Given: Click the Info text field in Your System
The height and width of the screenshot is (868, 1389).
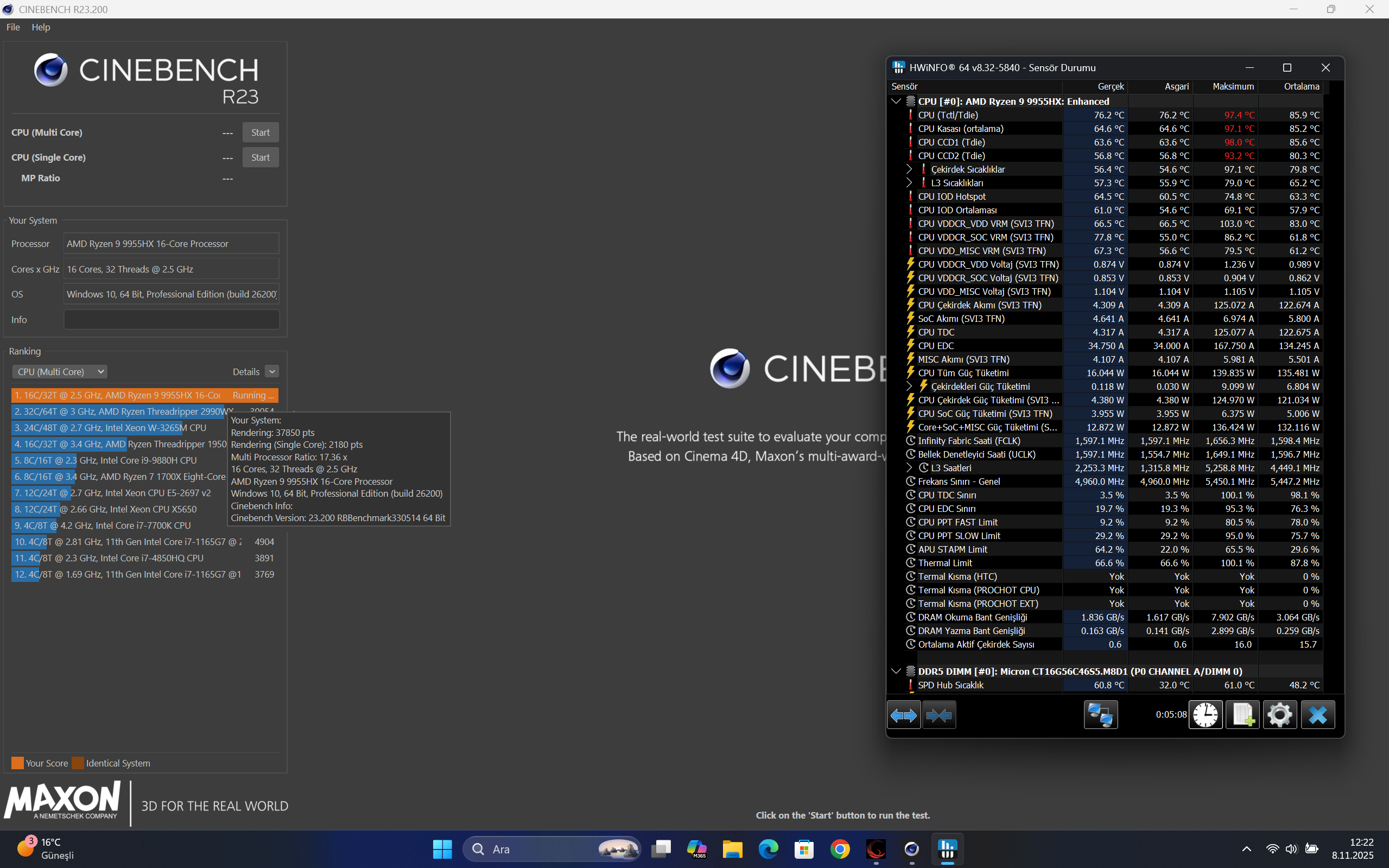Looking at the screenshot, I should [172, 320].
